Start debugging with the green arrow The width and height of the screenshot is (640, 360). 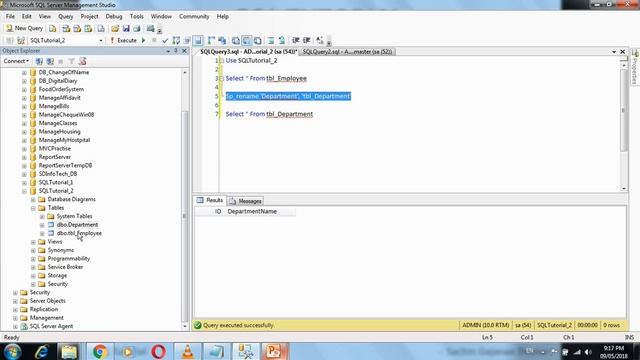click(x=144, y=40)
